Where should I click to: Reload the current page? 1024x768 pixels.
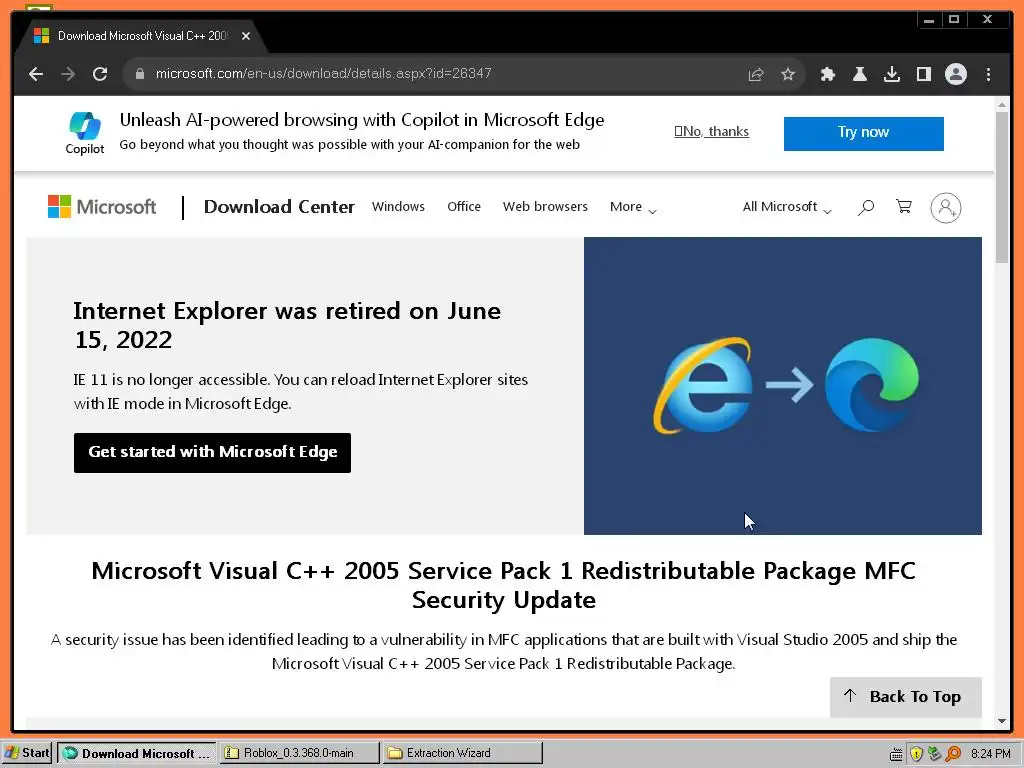point(99,74)
